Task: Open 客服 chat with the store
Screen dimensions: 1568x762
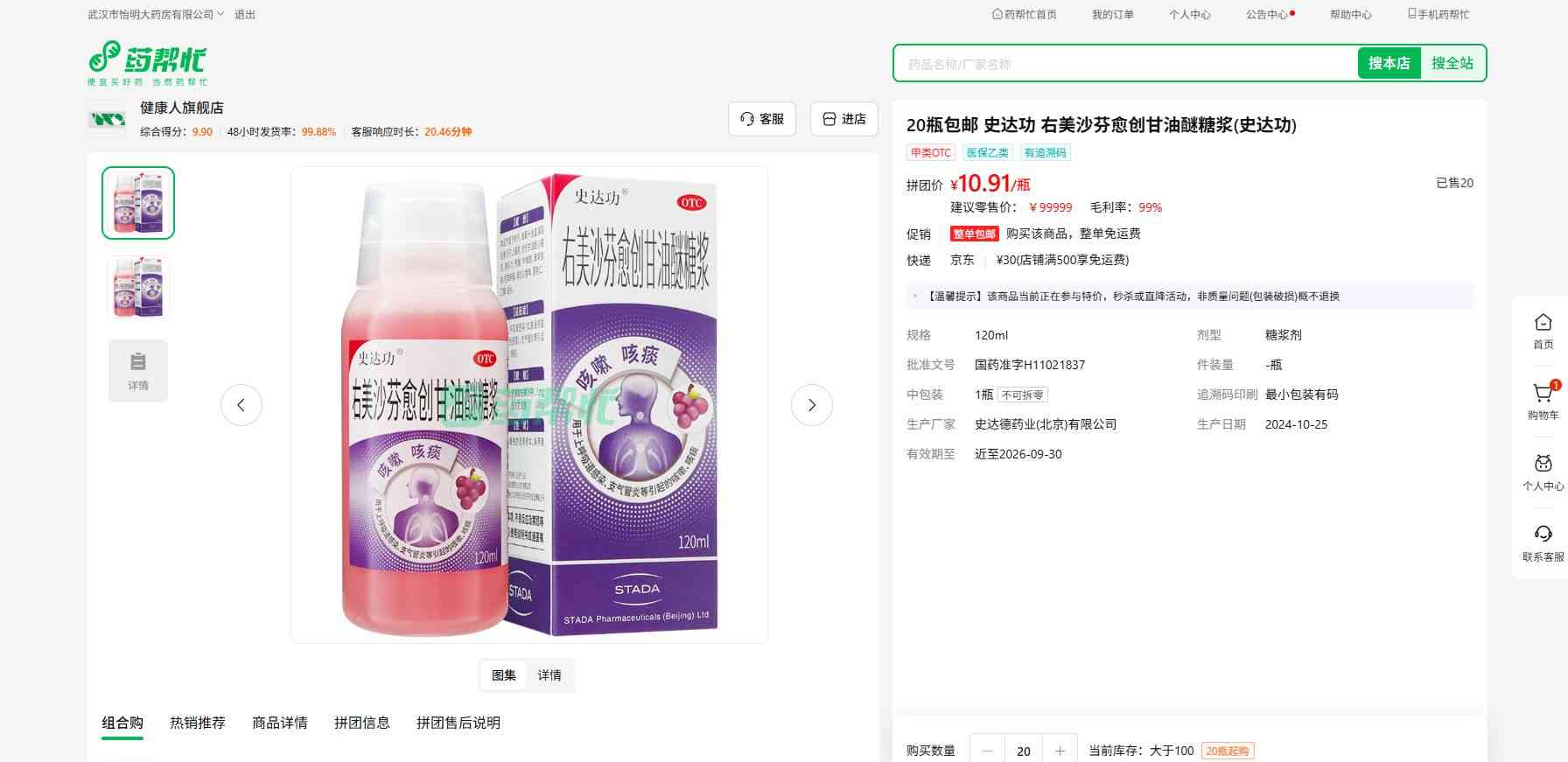Action: point(762,119)
